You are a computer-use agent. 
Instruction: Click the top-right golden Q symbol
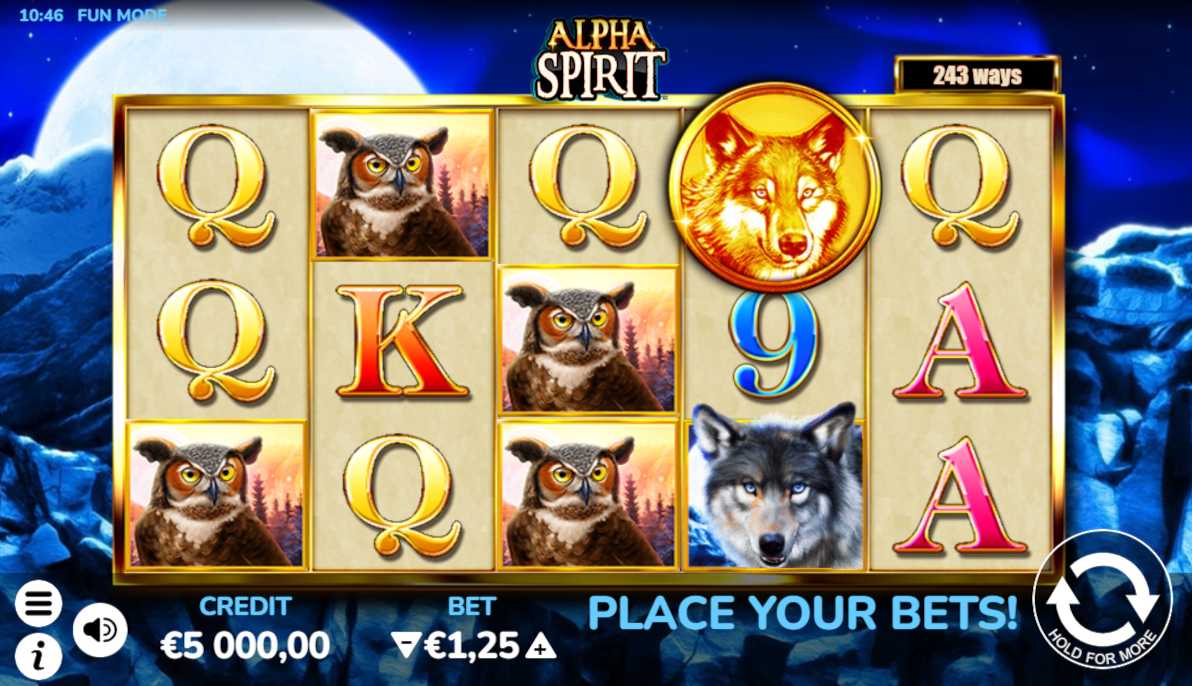959,186
